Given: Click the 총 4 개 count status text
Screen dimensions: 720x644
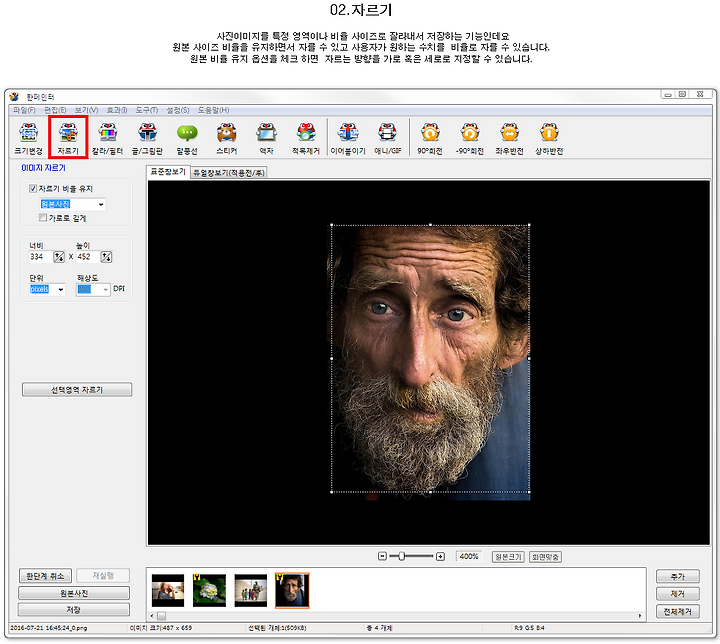Looking at the screenshot, I should pos(379,627).
